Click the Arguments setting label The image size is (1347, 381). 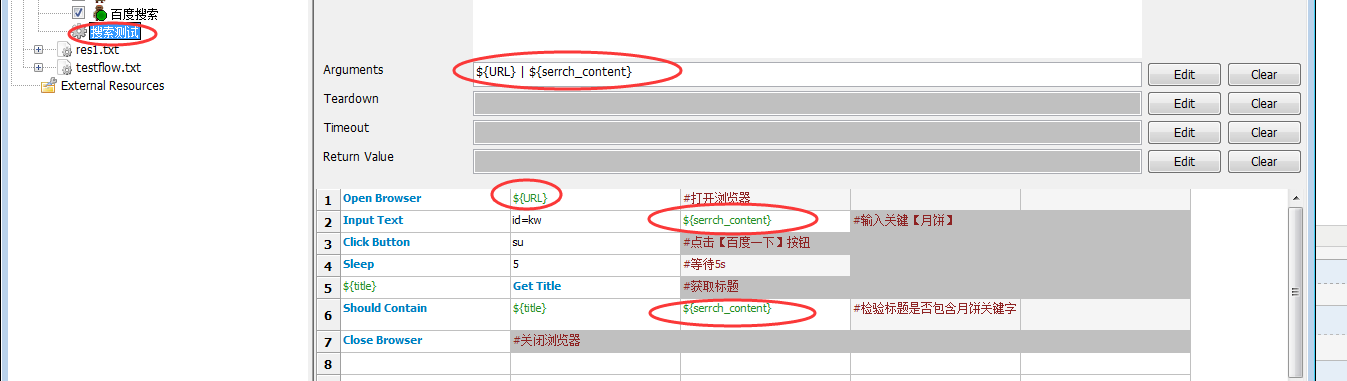353,70
